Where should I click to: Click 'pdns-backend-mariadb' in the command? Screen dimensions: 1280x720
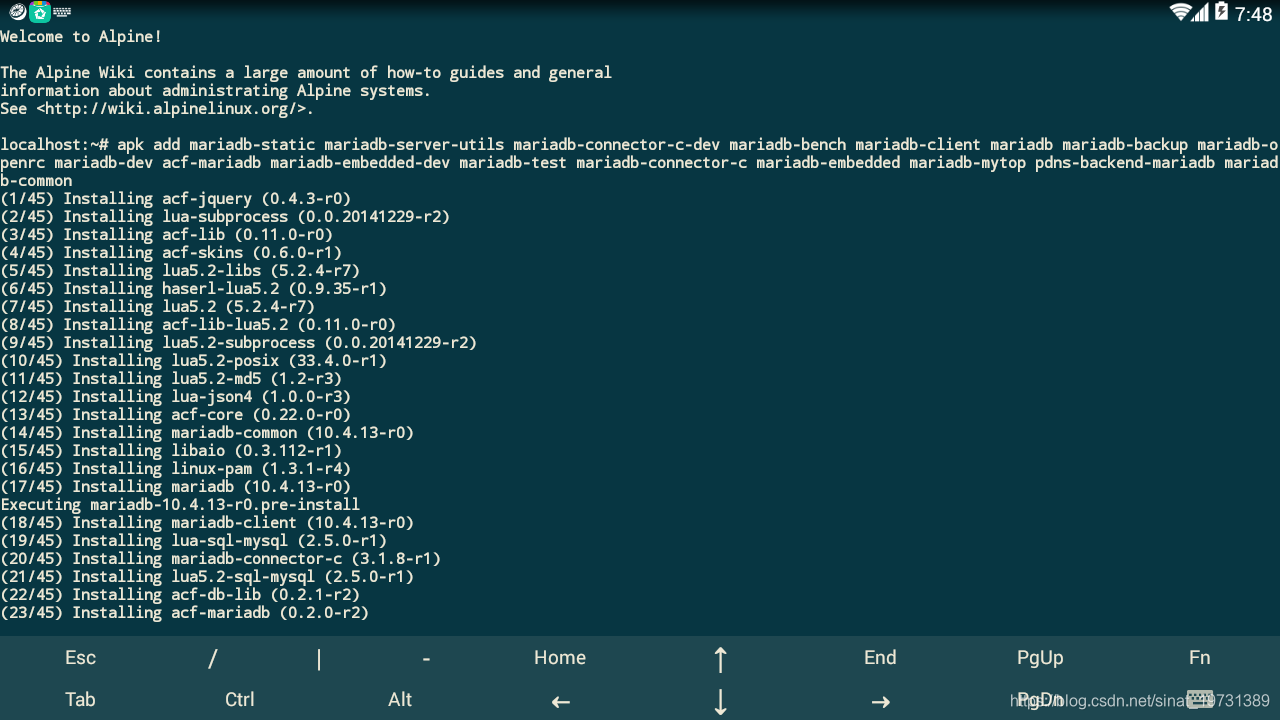pos(1125,162)
